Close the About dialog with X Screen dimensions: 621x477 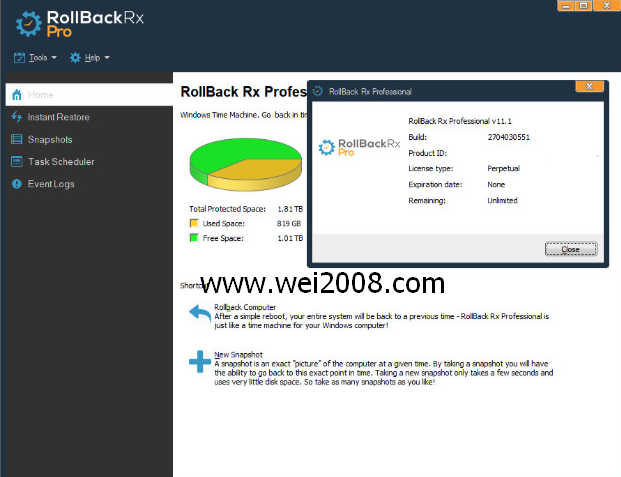tap(589, 86)
